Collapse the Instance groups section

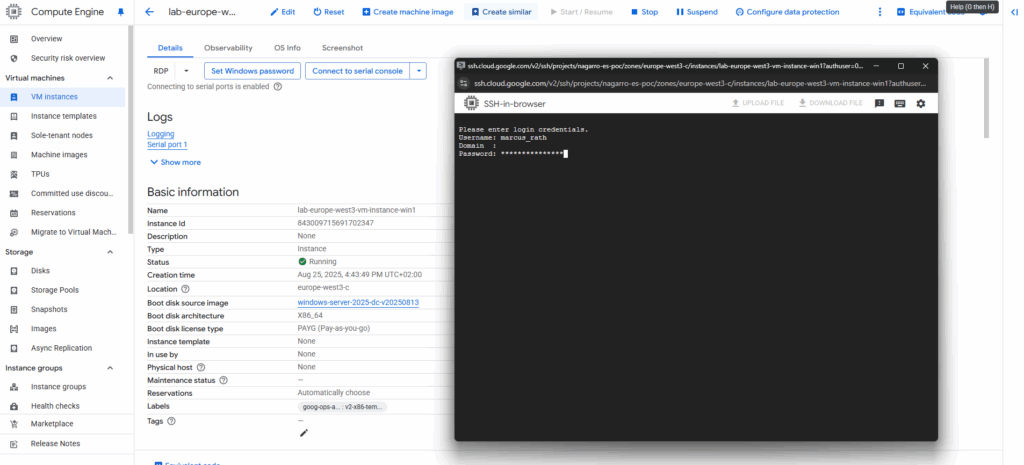point(110,368)
